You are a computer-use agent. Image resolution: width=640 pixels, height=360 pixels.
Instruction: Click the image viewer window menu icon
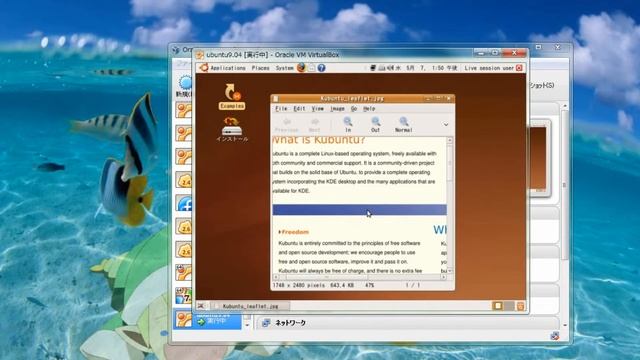click(276, 98)
